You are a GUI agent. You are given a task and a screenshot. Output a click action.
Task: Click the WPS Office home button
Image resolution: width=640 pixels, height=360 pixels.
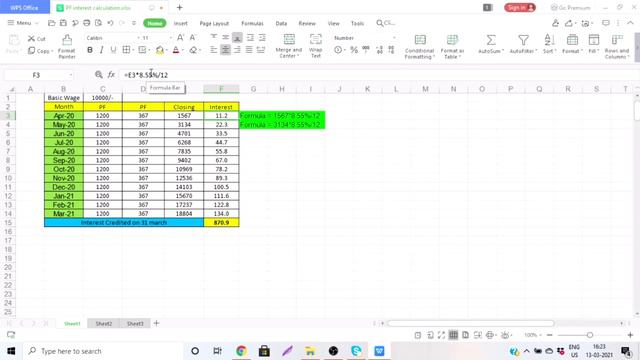click(x=24, y=7)
